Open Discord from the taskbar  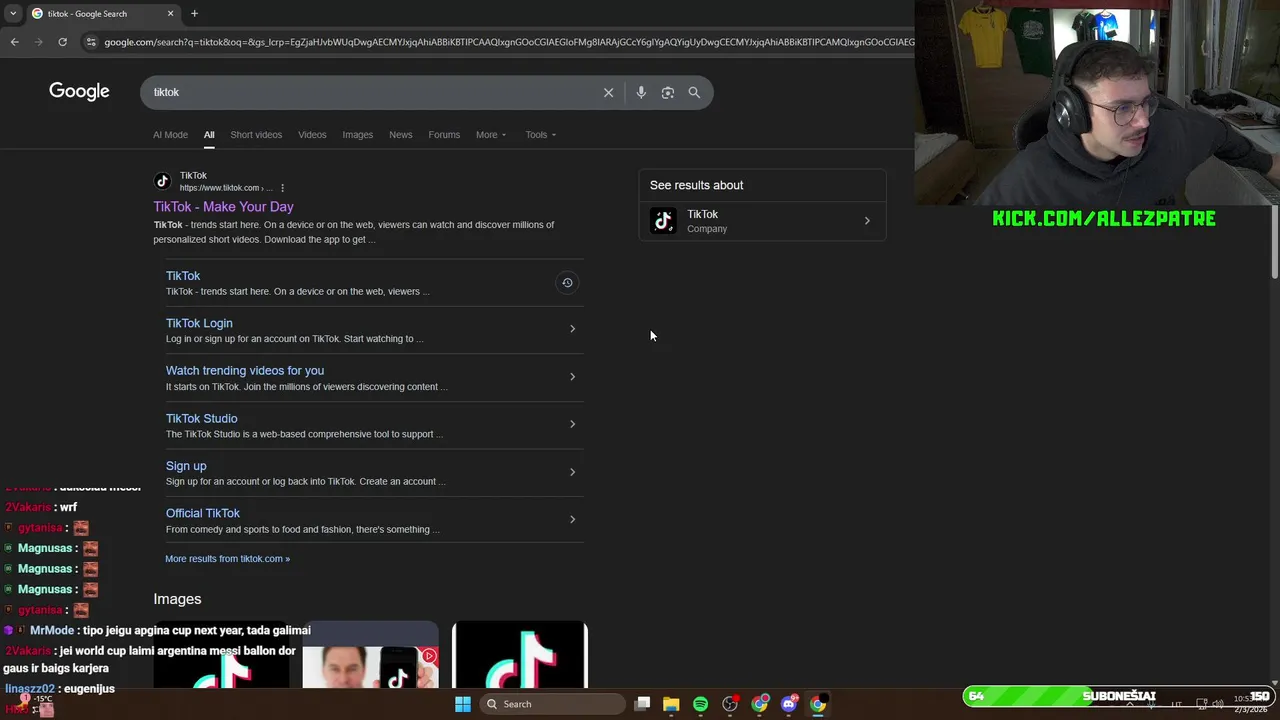[789, 704]
